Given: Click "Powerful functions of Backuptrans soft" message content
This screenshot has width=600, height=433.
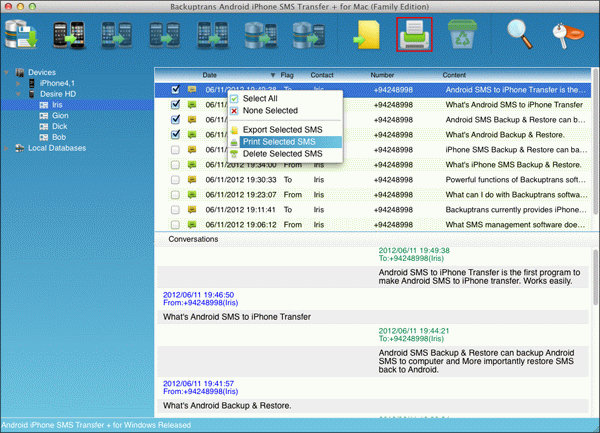Looking at the screenshot, I should [x=515, y=179].
